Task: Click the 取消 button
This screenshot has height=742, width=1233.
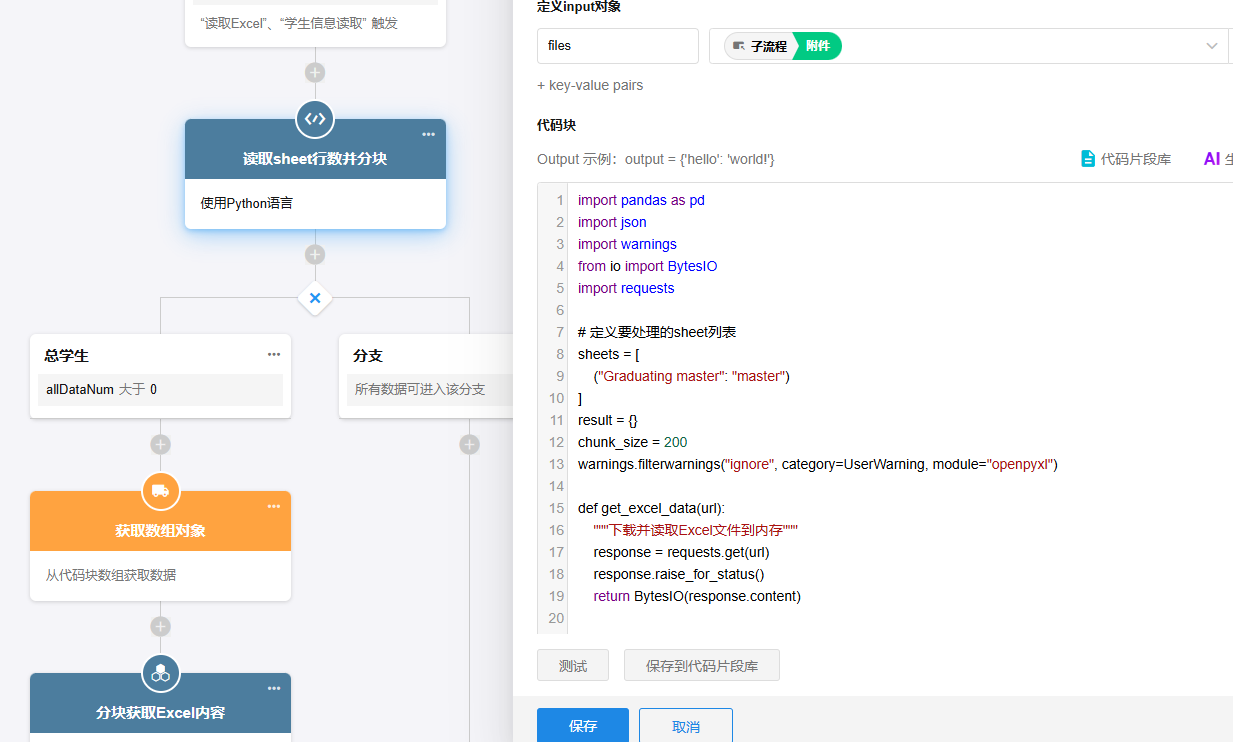Action: coord(686,726)
